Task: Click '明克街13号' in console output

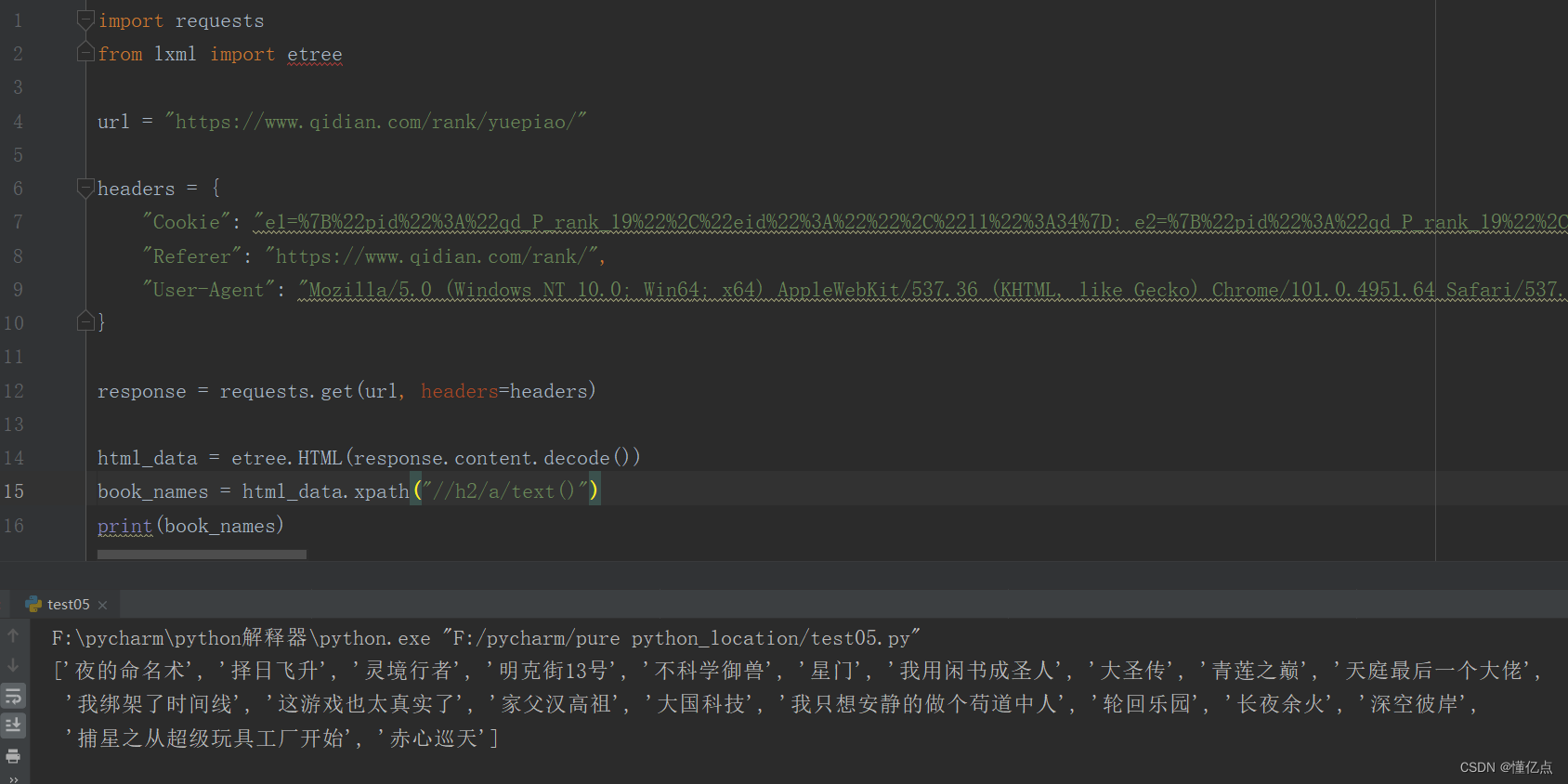Action: point(553,671)
